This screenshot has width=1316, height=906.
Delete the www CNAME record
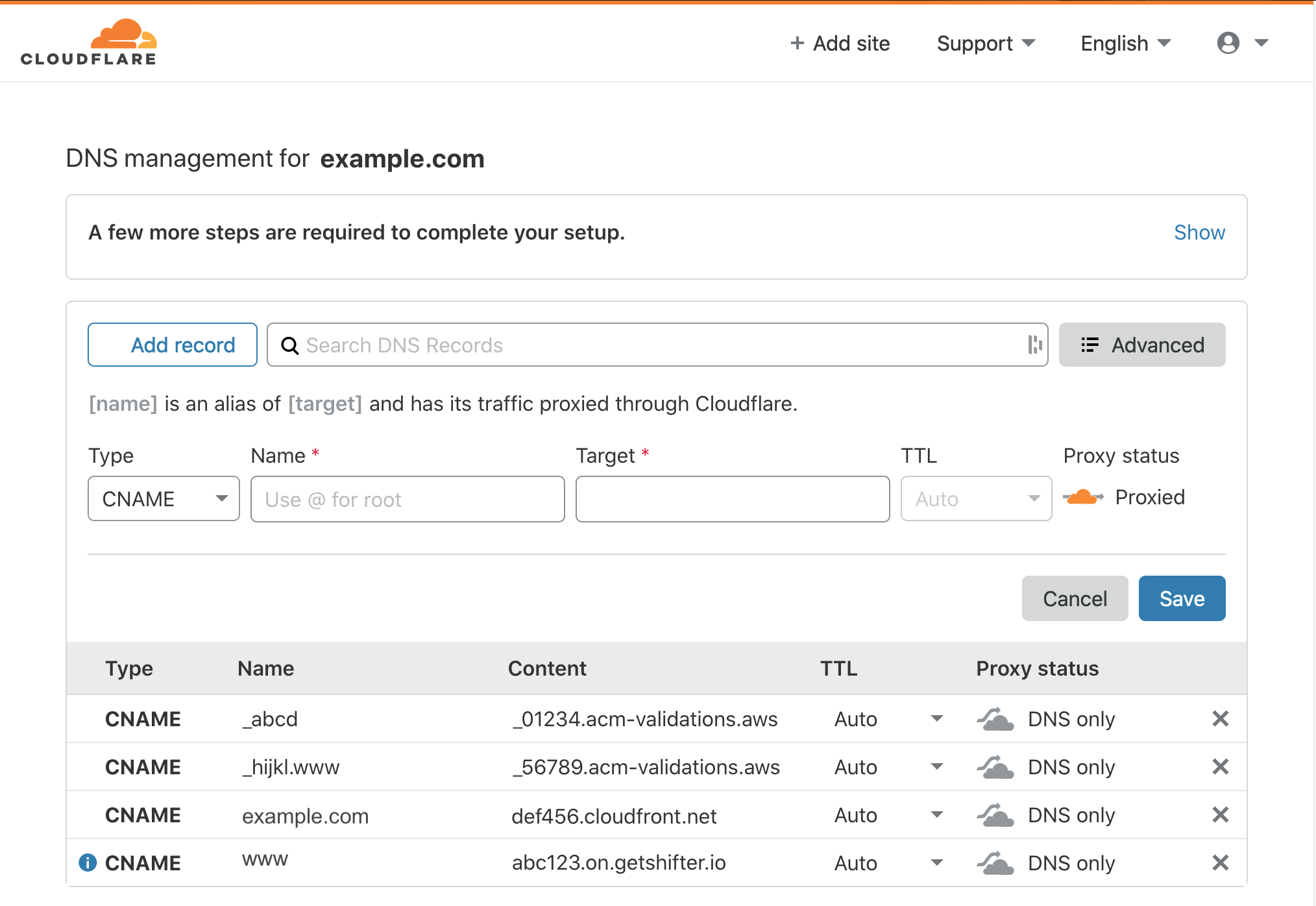pos(1220,863)
